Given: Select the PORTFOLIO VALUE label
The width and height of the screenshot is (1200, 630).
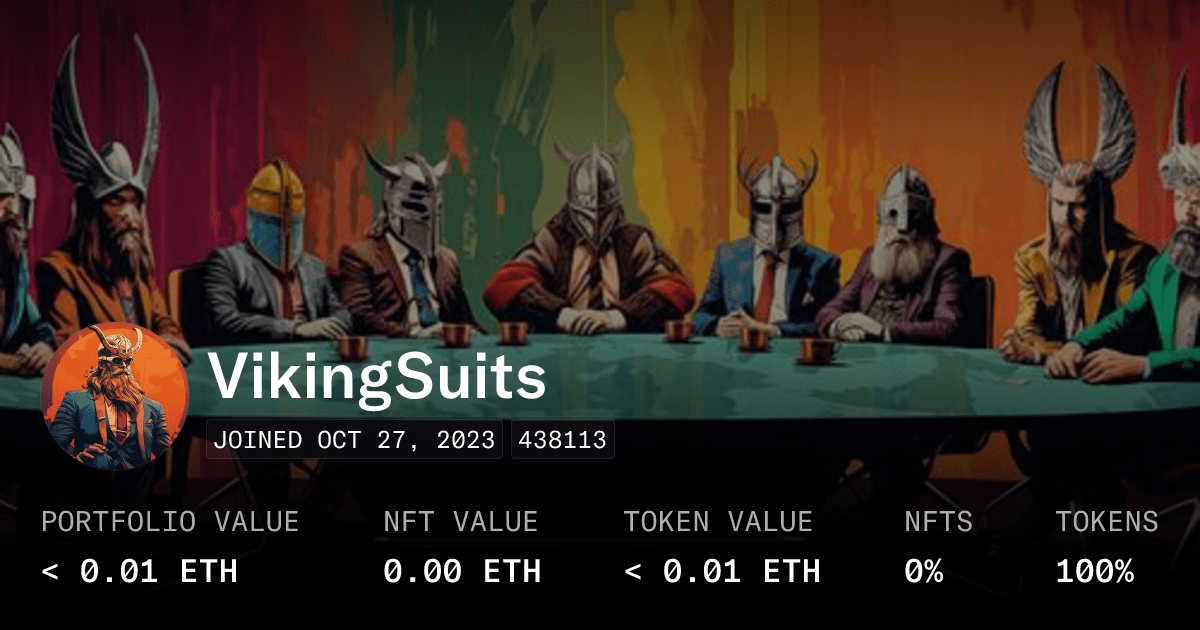Looking at the screenshot, I should click(x=170, y=521).
